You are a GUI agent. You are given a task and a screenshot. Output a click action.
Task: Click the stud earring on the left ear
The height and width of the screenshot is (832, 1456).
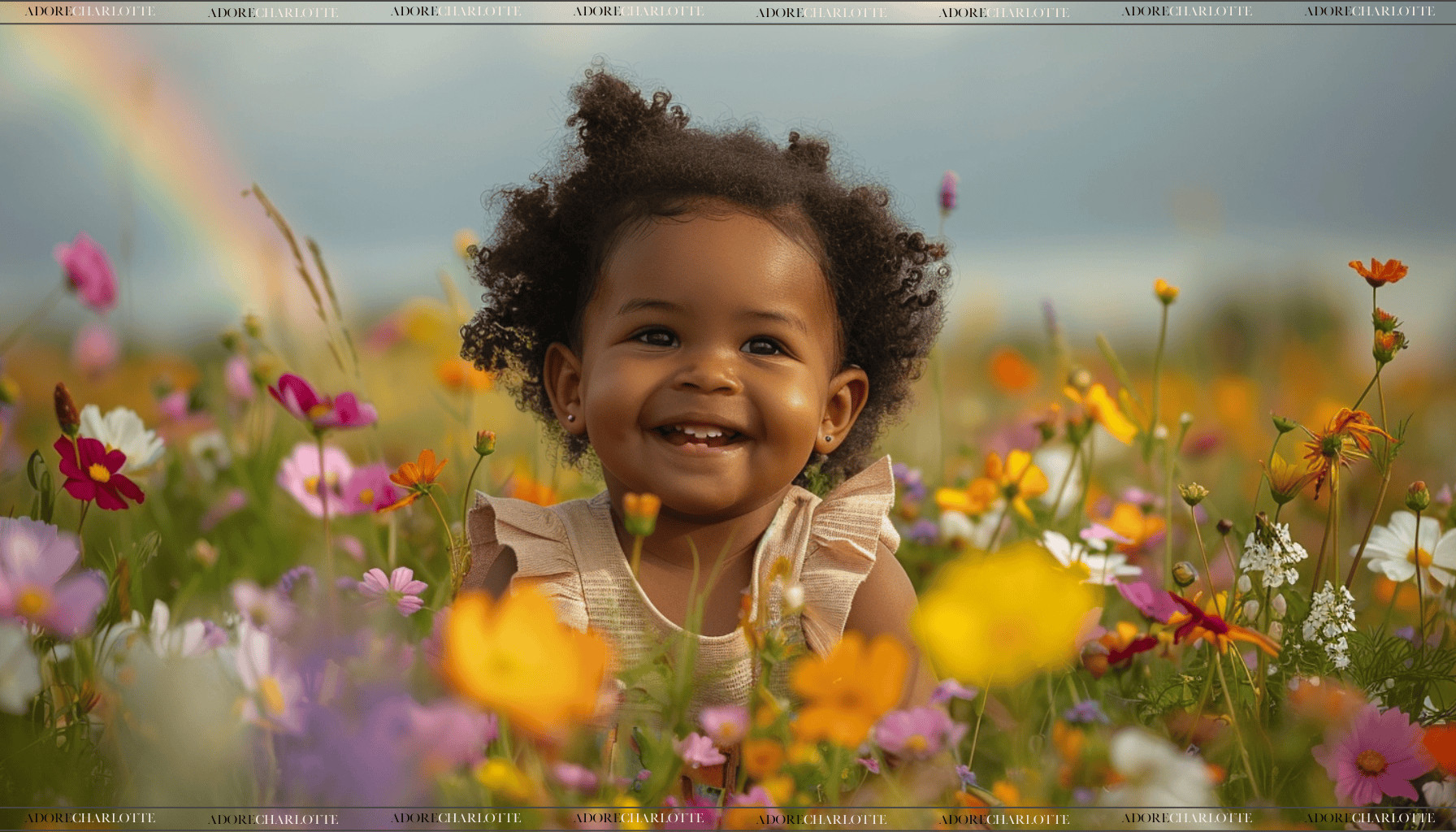pos(571,418)
